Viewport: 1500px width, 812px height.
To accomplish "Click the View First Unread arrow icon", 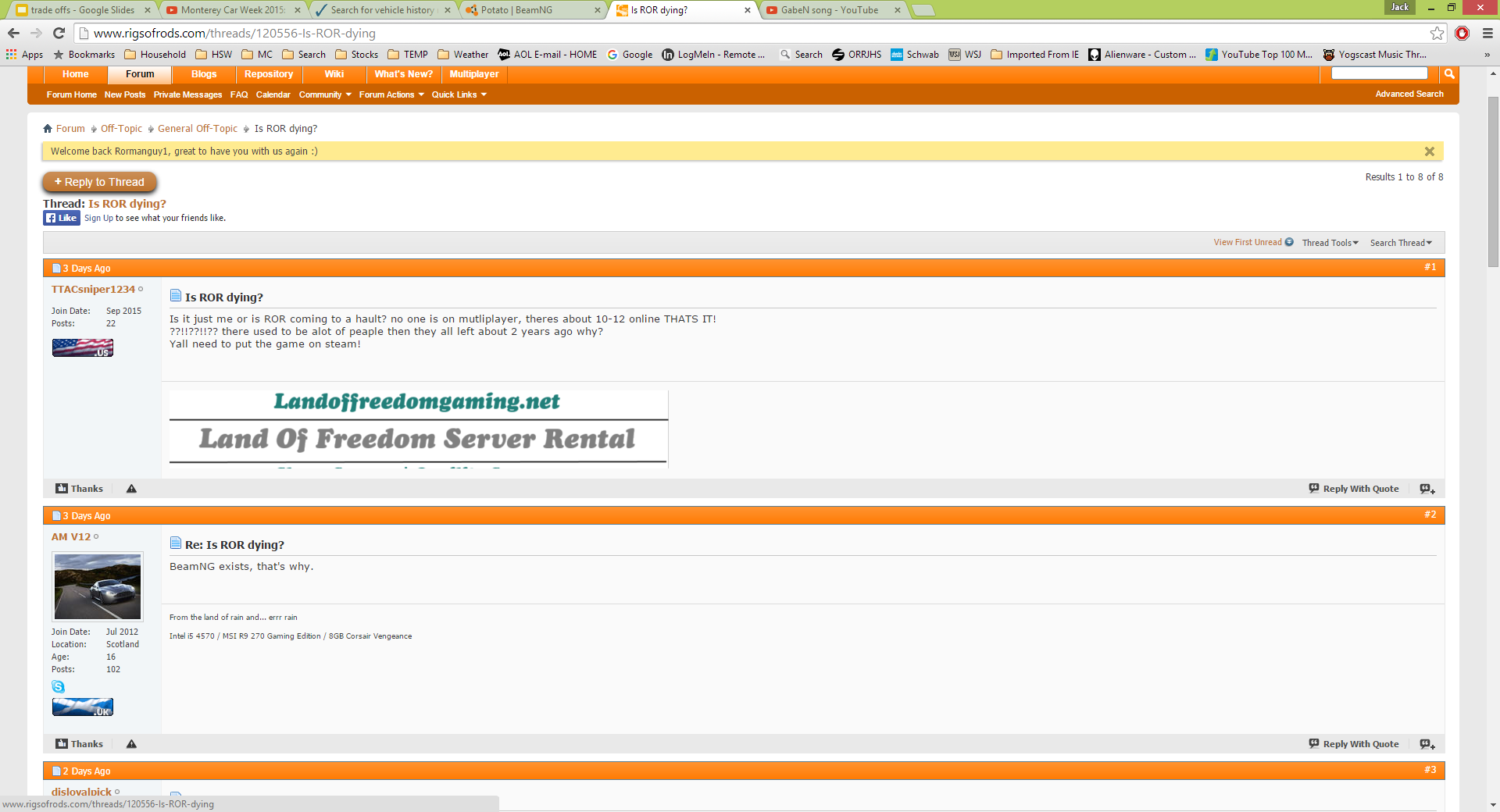I will (x=1289, y=242).
